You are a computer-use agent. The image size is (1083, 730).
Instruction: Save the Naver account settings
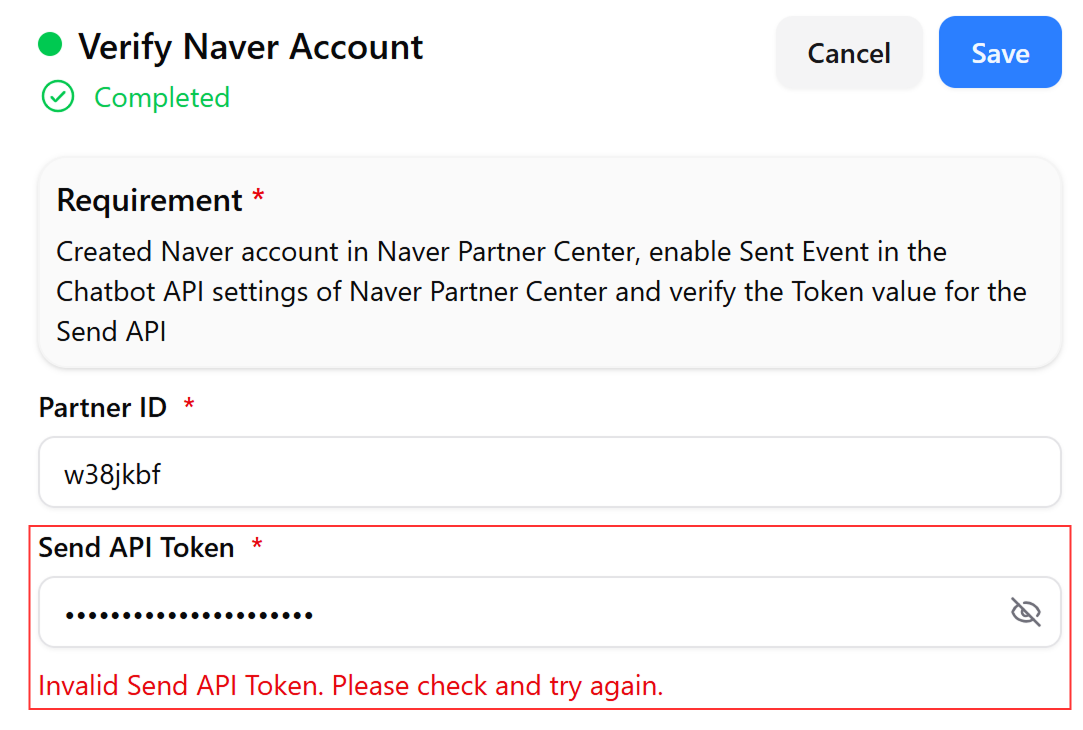(x=999, y=52)
